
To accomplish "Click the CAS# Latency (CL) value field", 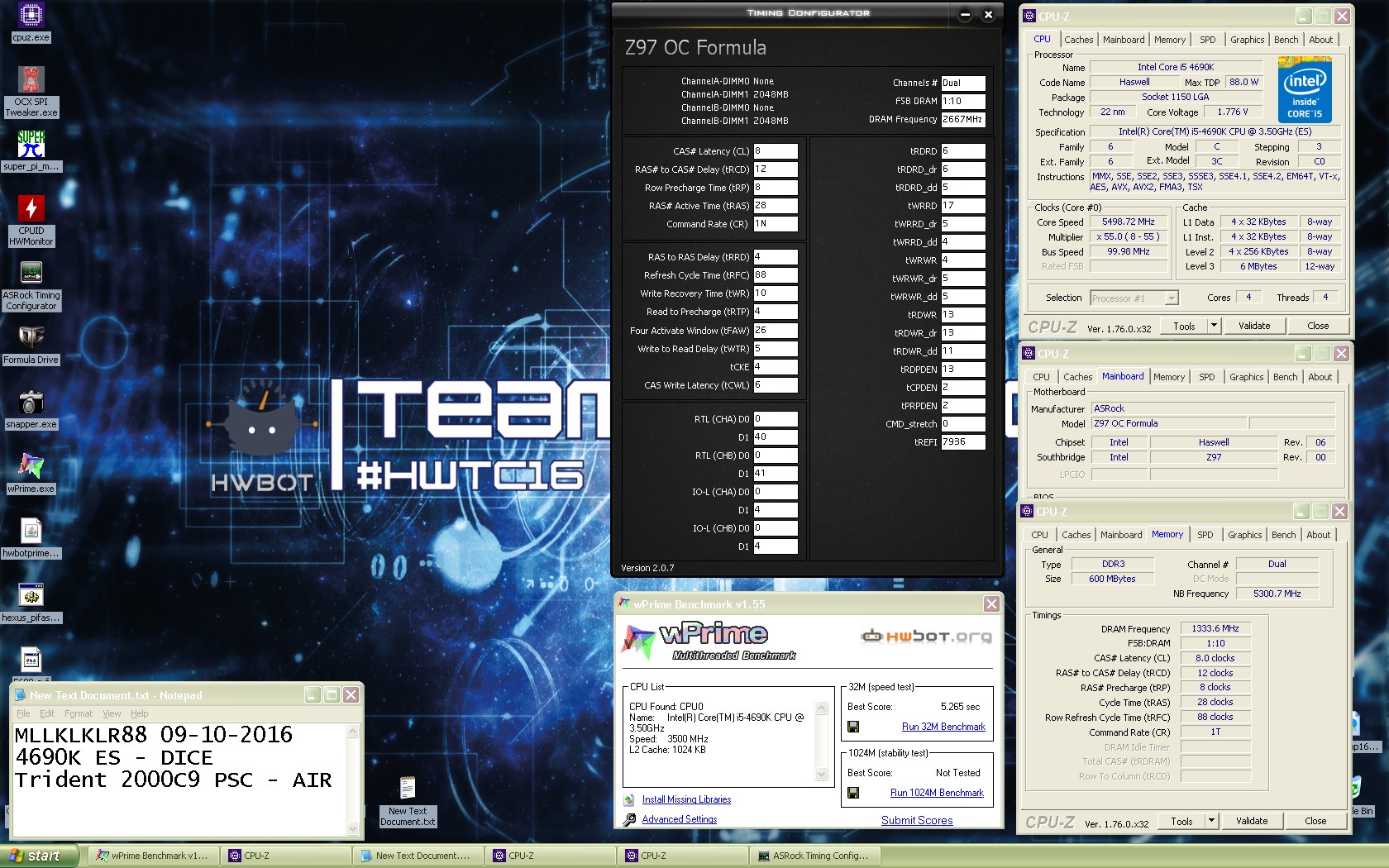I will point(775,151).
